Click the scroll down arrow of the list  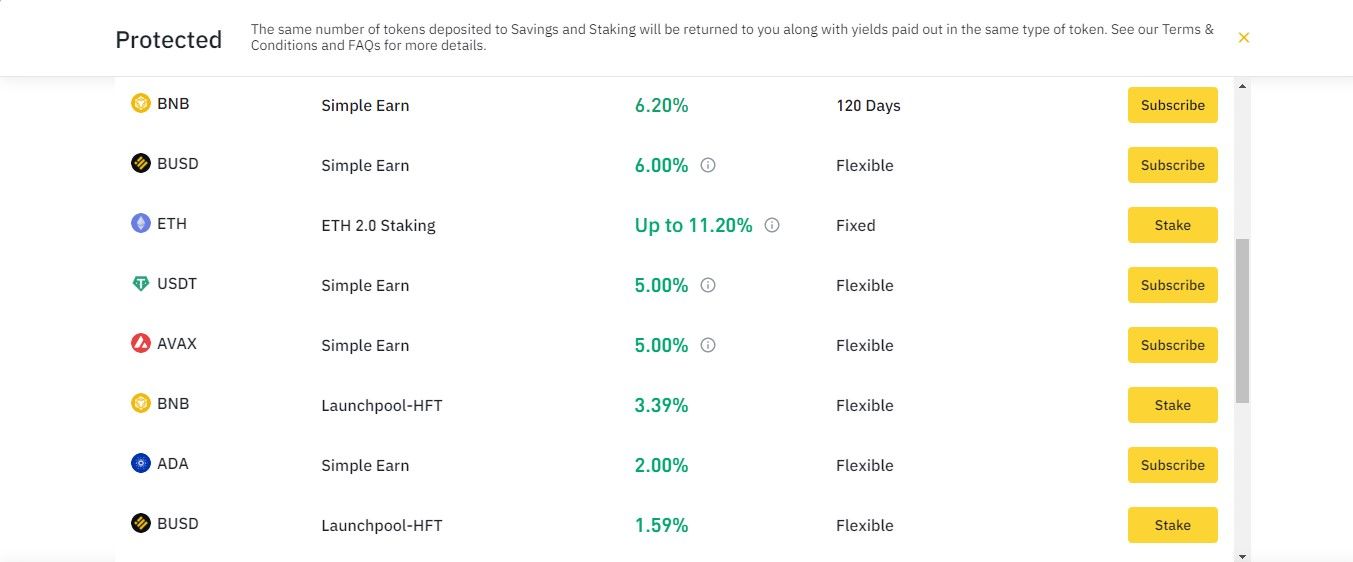coord(1243,555)
